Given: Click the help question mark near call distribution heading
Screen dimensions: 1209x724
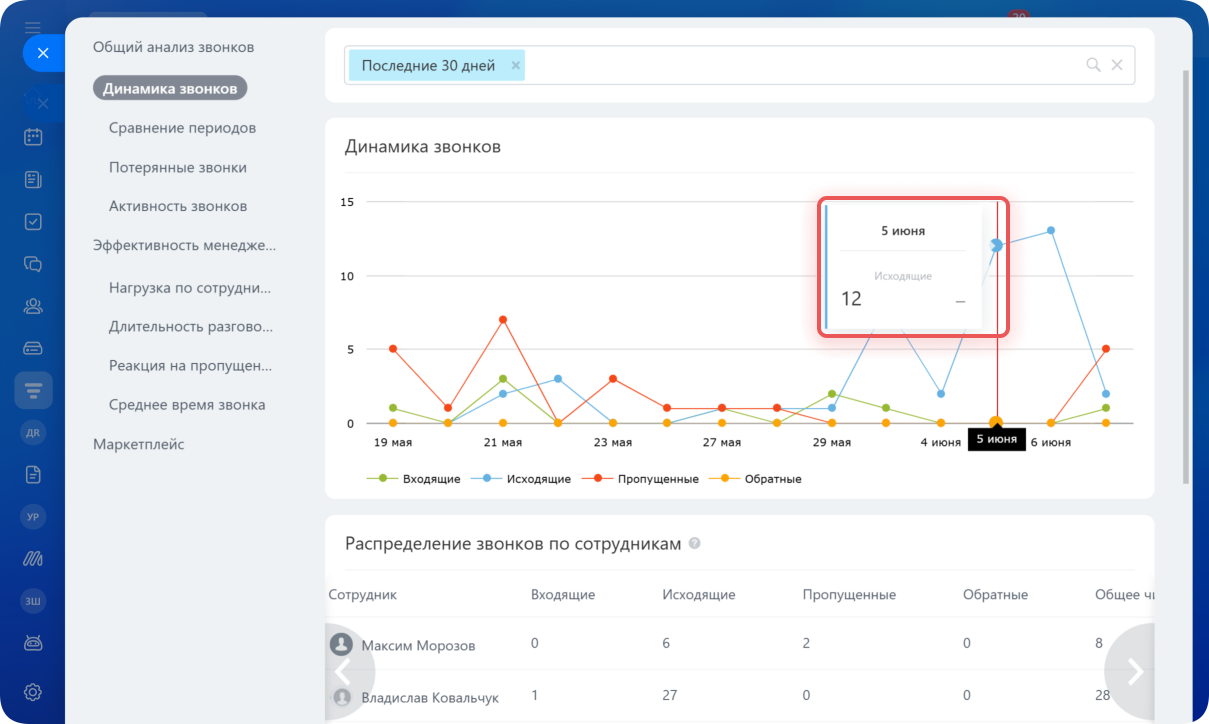Looking at the screenshot, I should pyautogui.click(x=695, y=544).
